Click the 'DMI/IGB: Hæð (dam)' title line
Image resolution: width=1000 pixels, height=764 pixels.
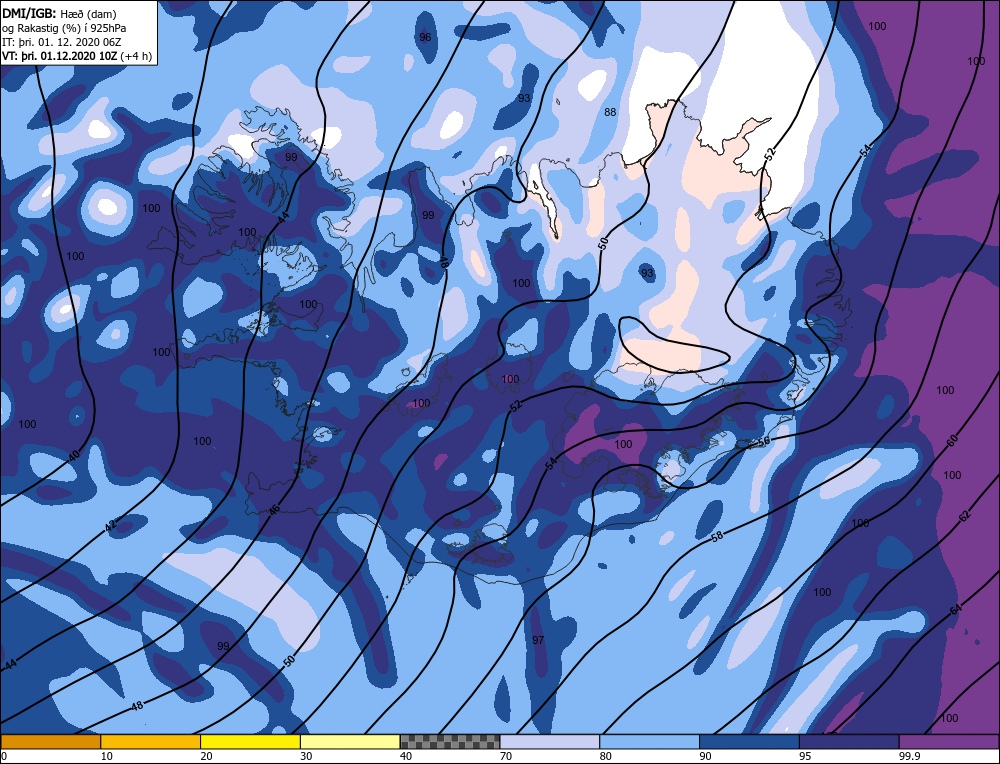pyautogui.click(x=59, y=13)
